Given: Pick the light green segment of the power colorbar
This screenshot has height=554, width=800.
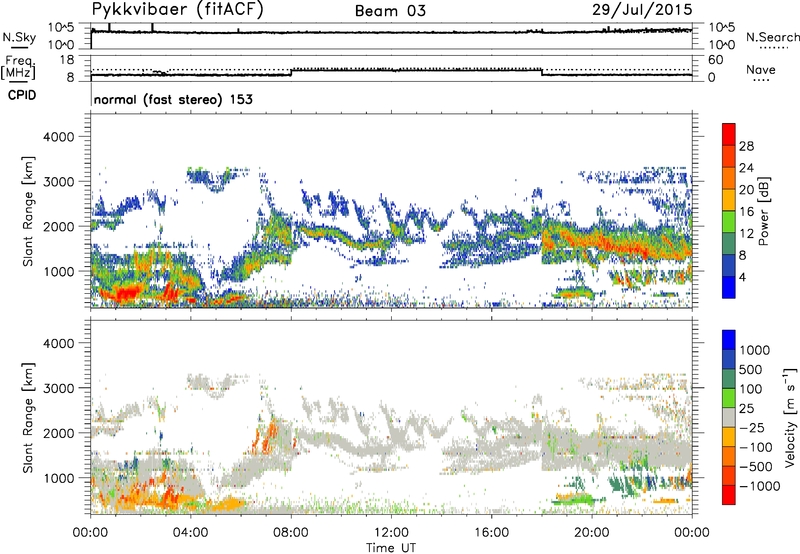Looking at the screenshot, I should (729, 222).
